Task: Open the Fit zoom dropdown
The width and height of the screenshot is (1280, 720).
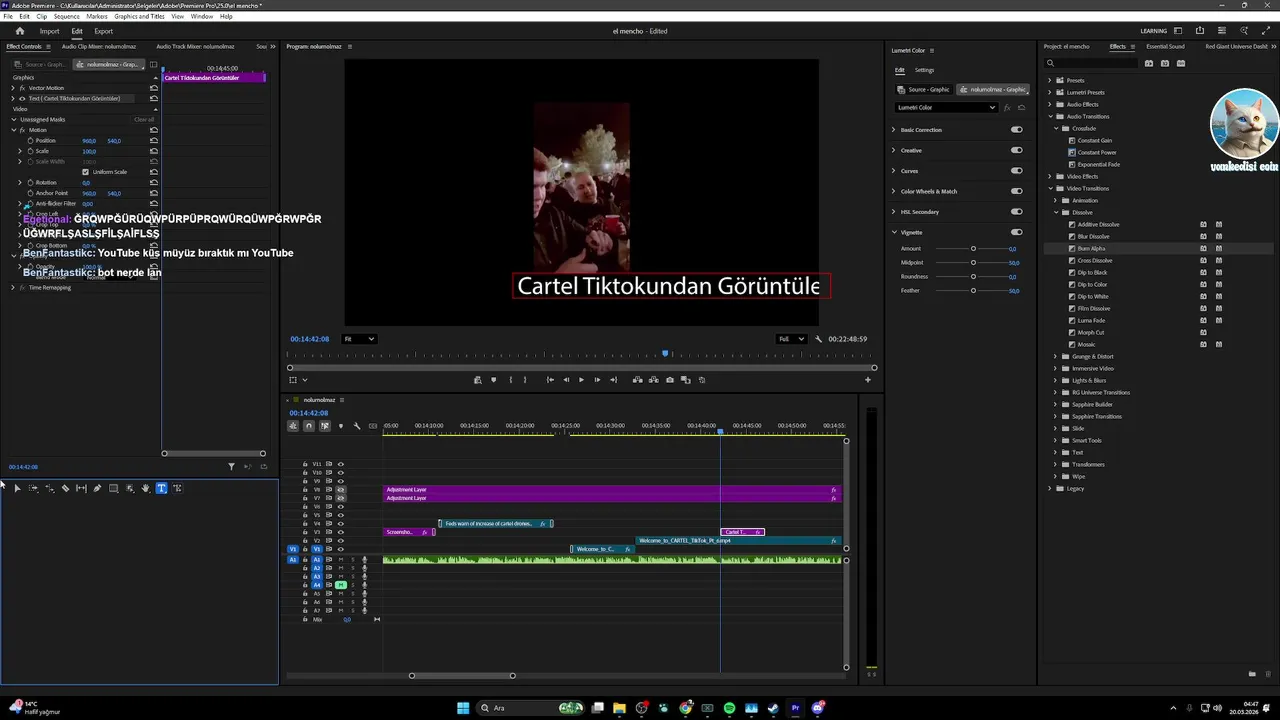Action: click(359, 339)
